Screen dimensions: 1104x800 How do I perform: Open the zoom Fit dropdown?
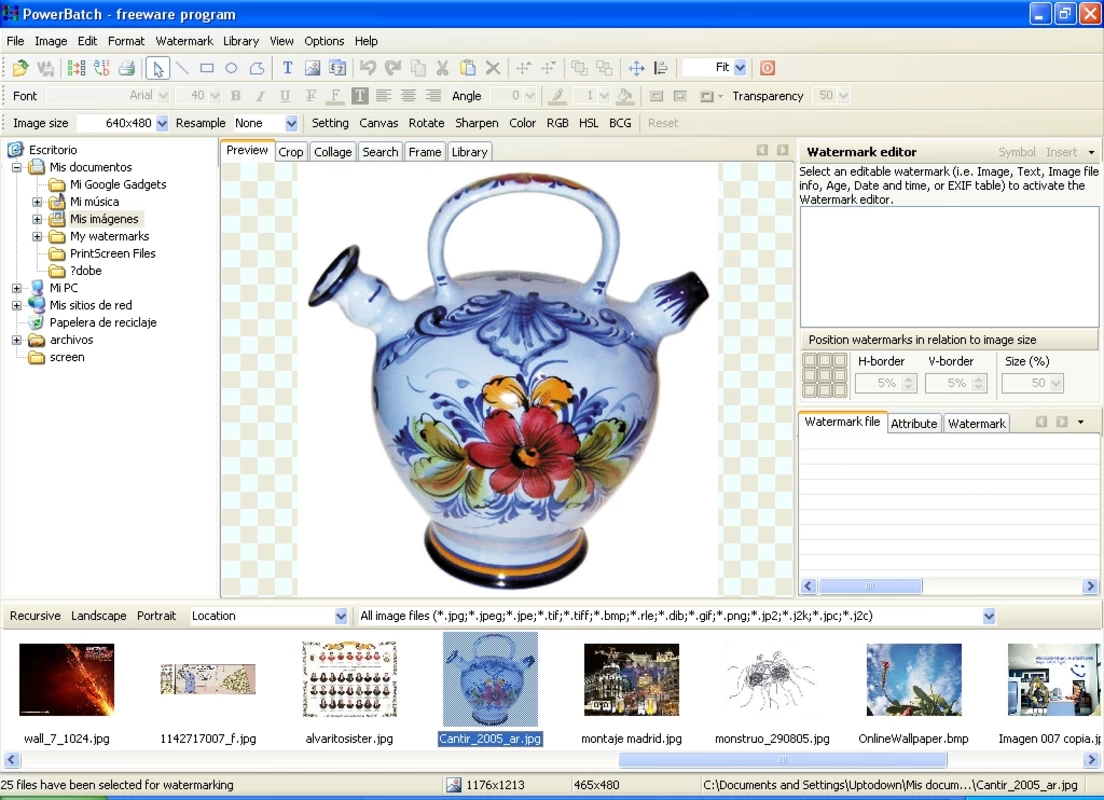pyautogui.click(x=740, y=68)
